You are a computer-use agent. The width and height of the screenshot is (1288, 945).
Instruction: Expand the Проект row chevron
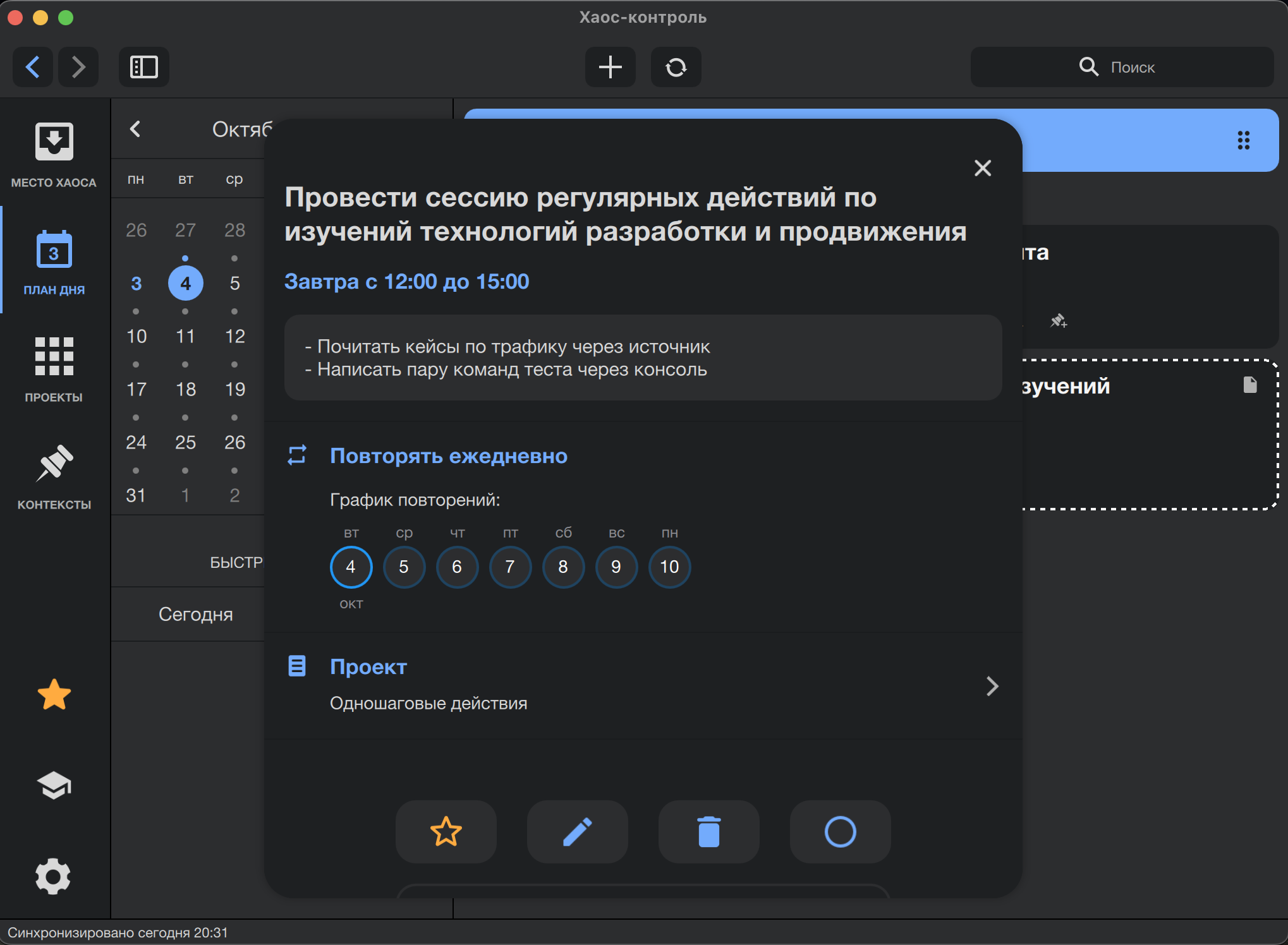pos(992,686)
